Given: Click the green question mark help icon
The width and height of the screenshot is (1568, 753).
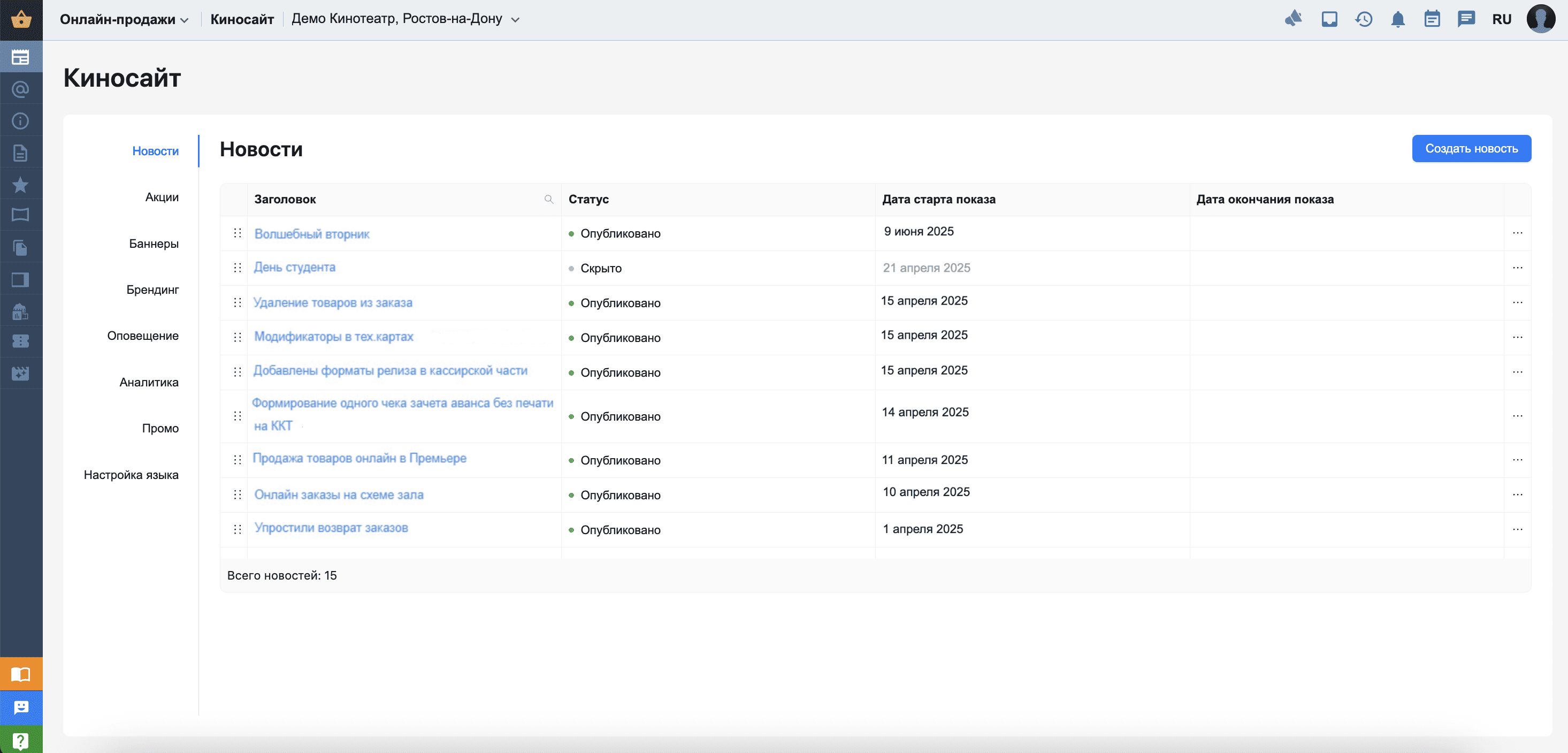Looking at the screenshot, I should click(21, 740).
